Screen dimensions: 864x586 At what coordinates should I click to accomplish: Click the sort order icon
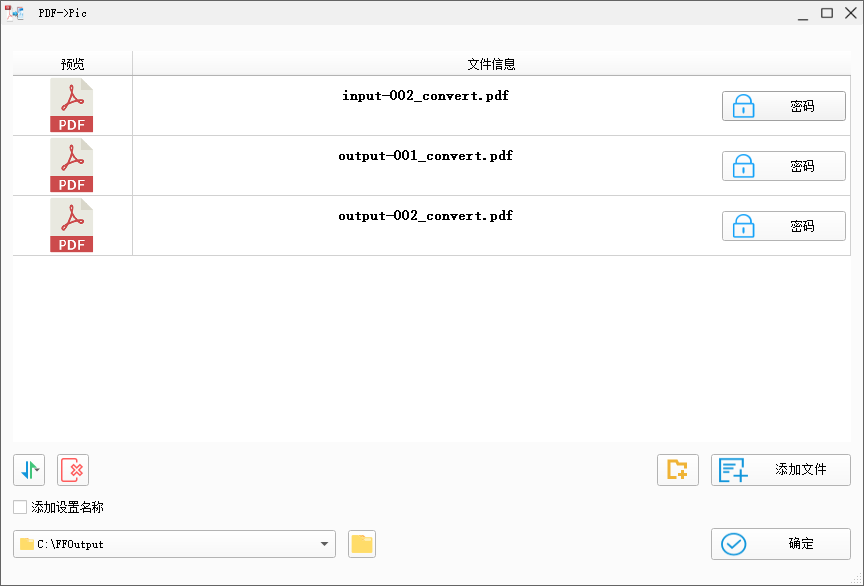pos(28,469)
